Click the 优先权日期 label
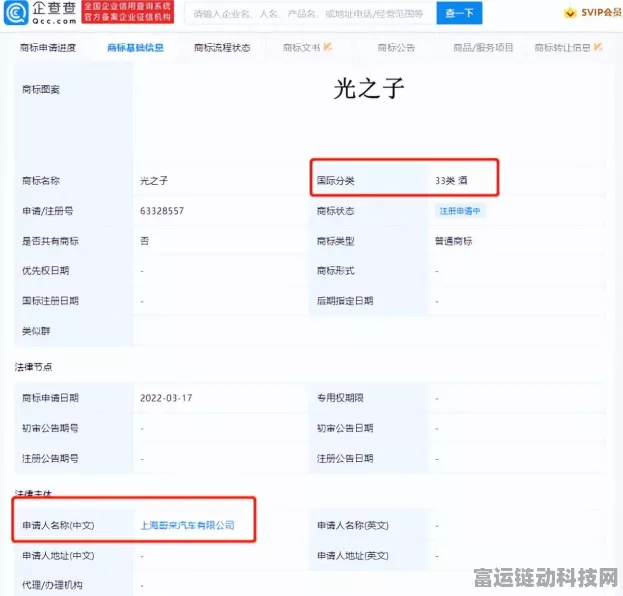This screenshot has height=596, width=623. click(45, 271)
